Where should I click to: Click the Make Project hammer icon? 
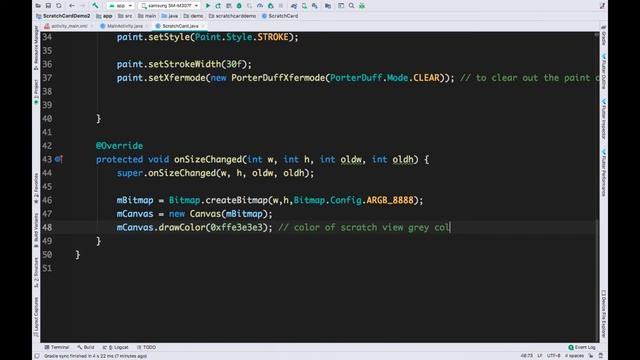pyautogui.click(x=95, y=6)
